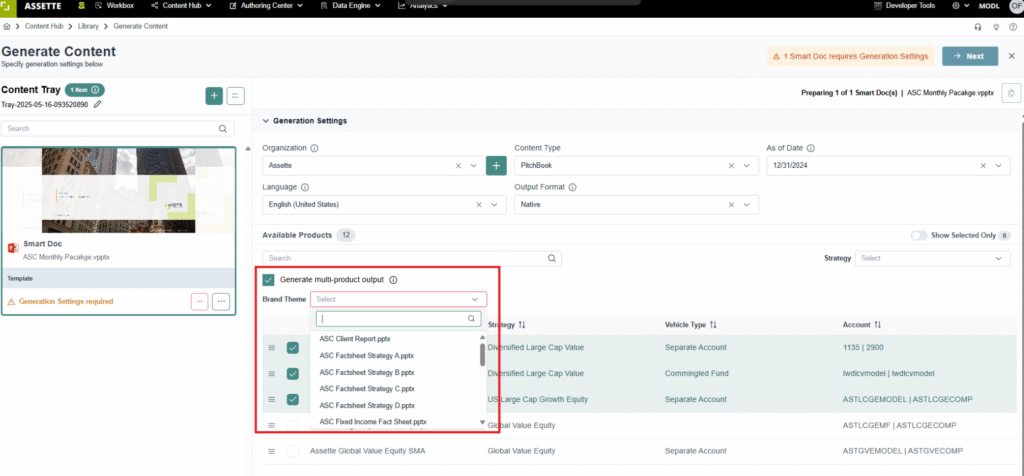The width and height of the screenshot is (1024, 476).
Task: Clear the 12/31/2024 date value
Action: [x=983, y=166]
